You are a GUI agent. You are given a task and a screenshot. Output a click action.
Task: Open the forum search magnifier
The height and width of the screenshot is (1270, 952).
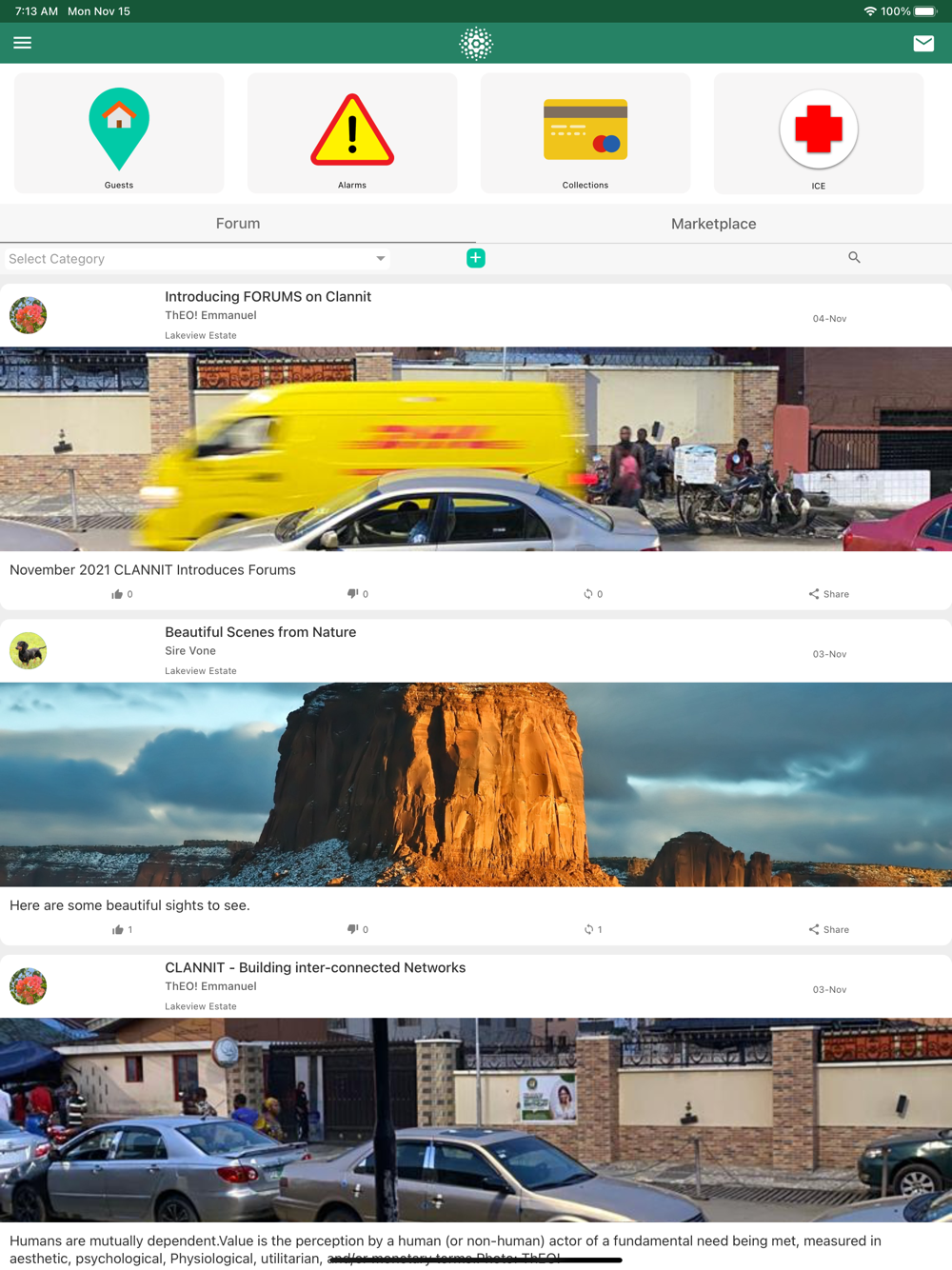point(854,257)
